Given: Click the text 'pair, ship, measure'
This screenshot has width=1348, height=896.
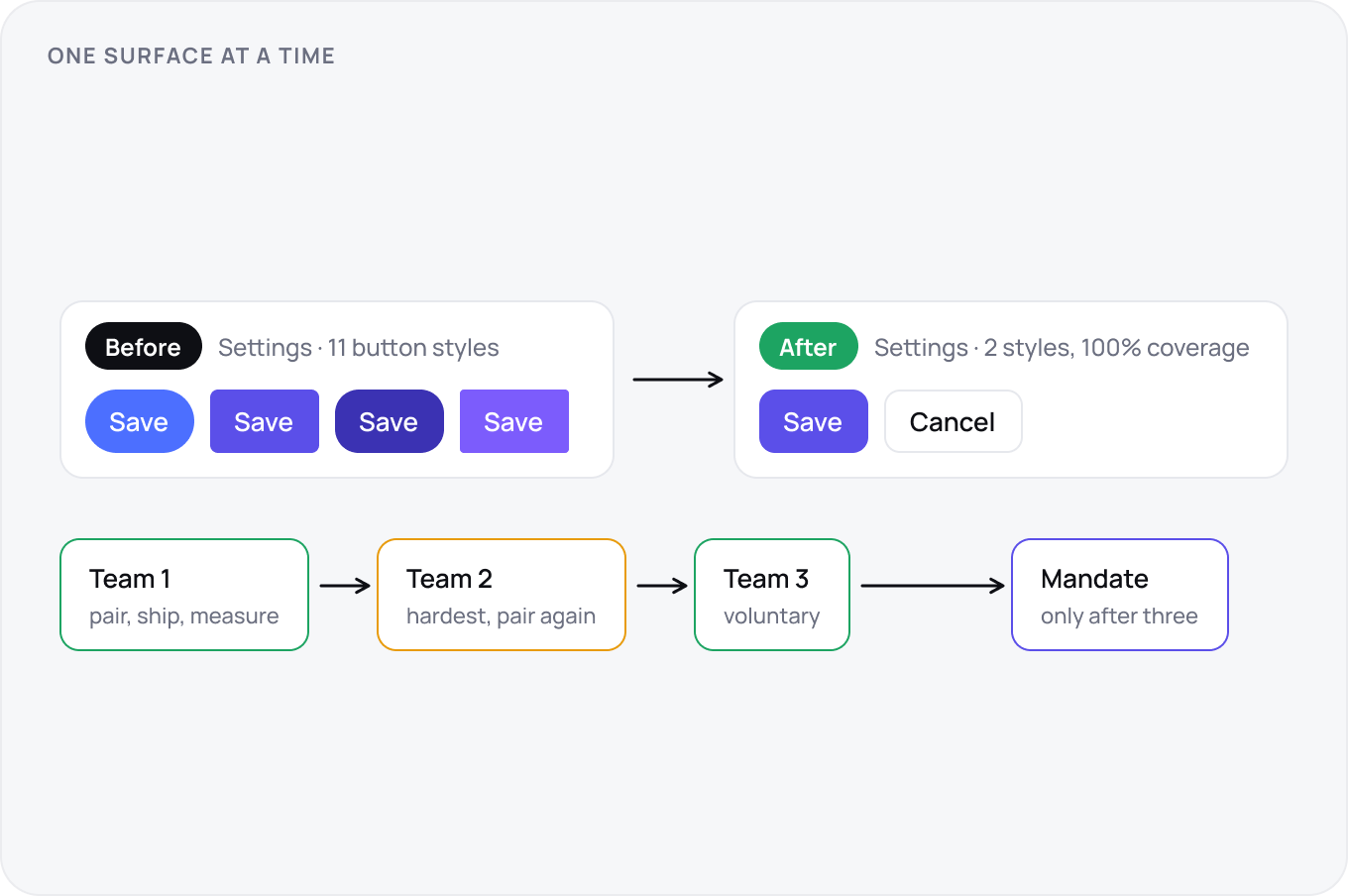Looking at the screenshot, I should (184, 616).
